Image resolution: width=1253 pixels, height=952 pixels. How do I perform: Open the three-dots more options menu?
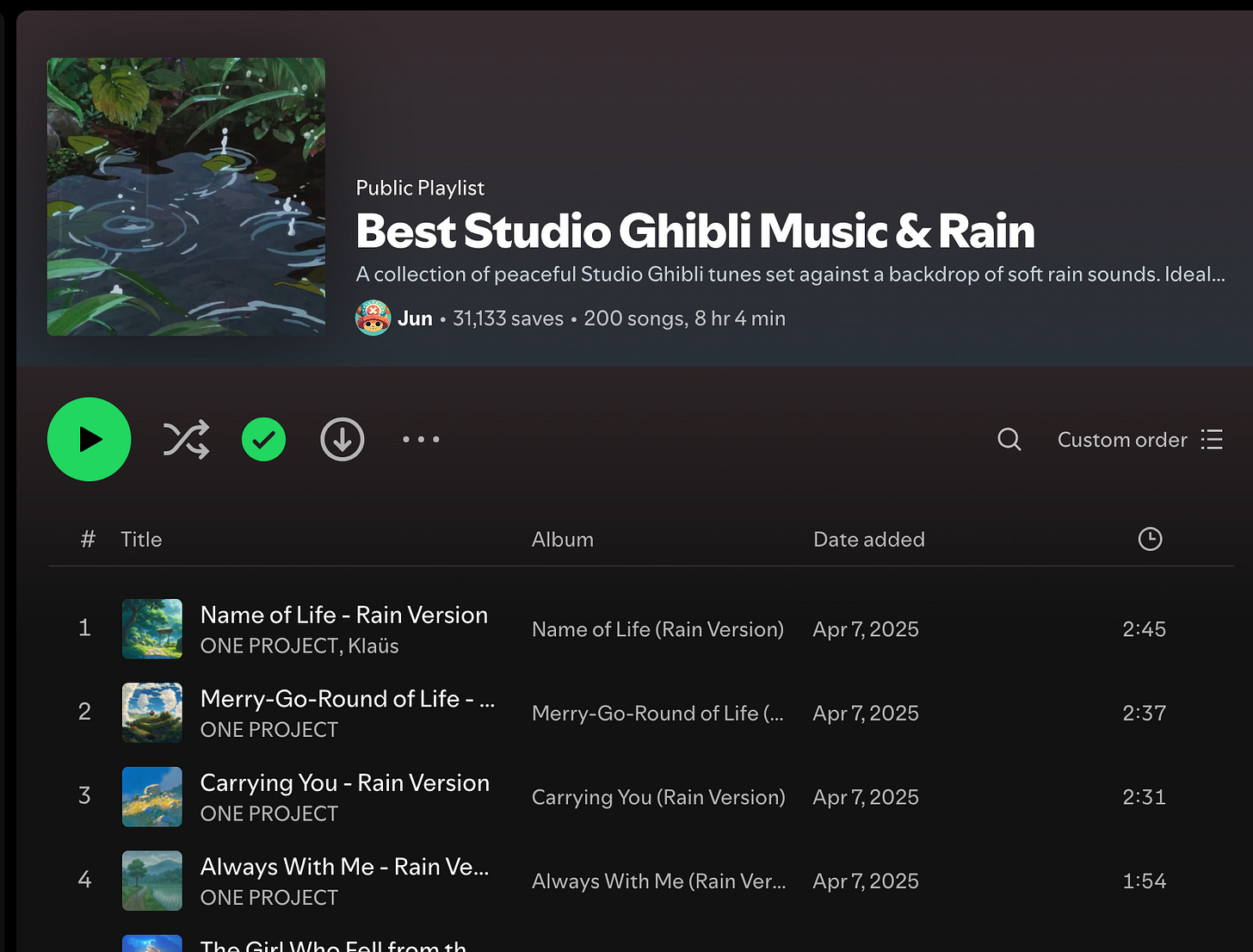[x=421, y=439]
